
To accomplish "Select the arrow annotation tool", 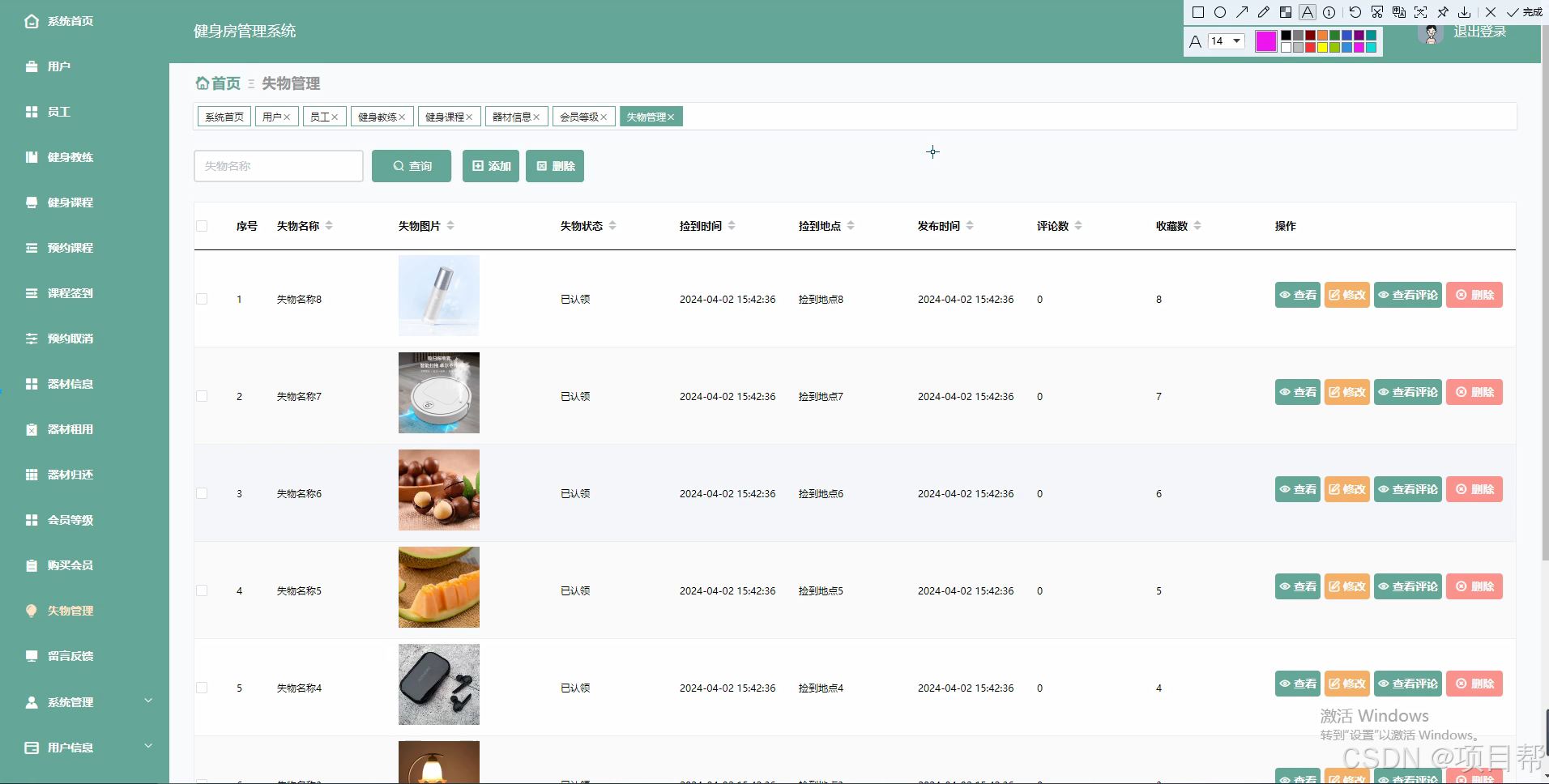I will [x=1242, y=12].
